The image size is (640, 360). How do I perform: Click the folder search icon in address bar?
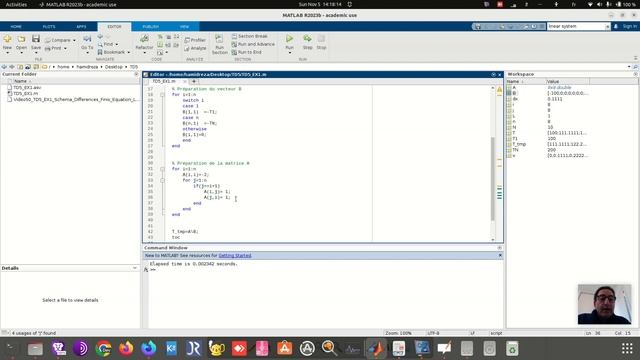(636, 67)
